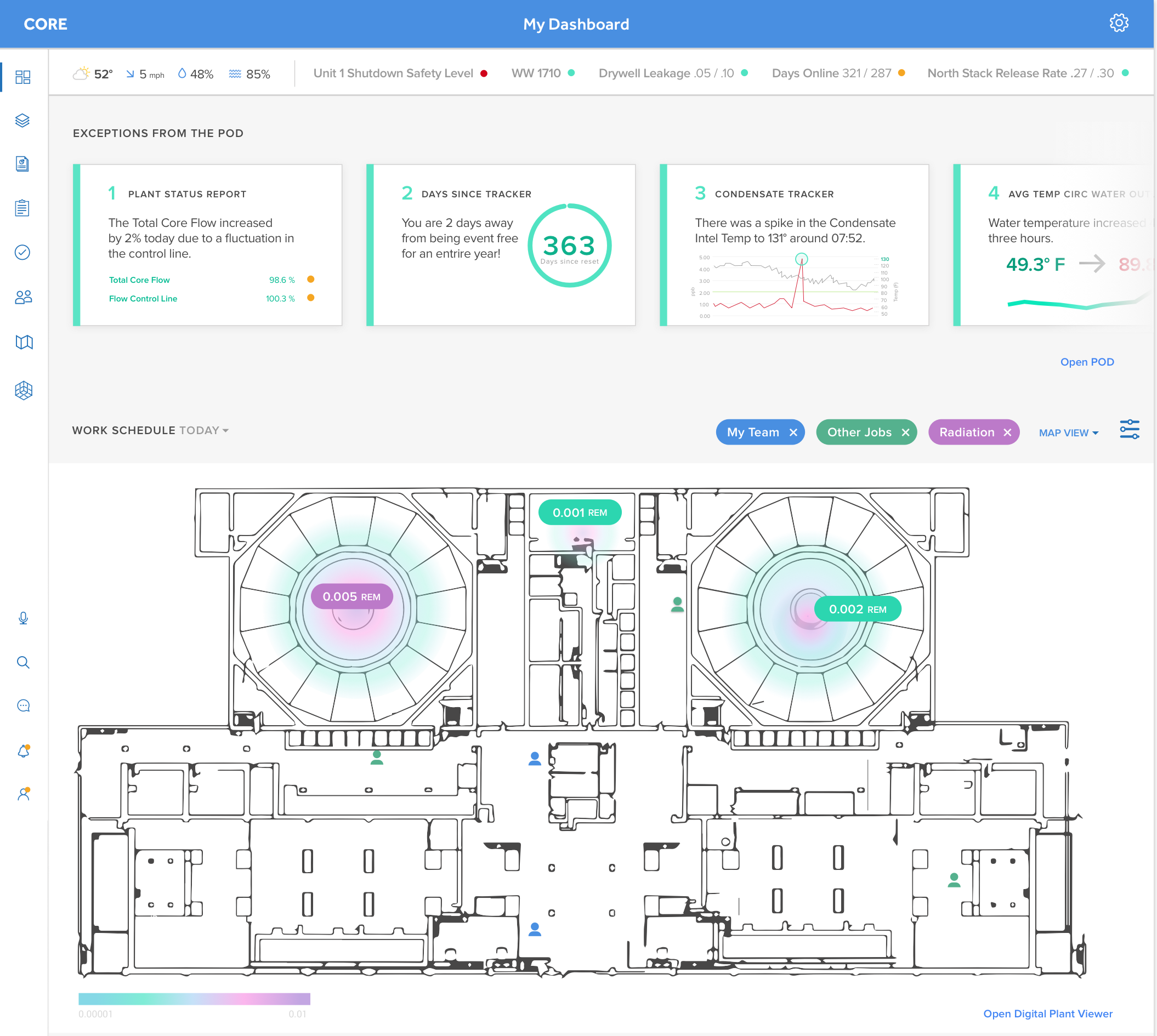
Task: Open the team people icon in sidebar
Action: (24, 297)
